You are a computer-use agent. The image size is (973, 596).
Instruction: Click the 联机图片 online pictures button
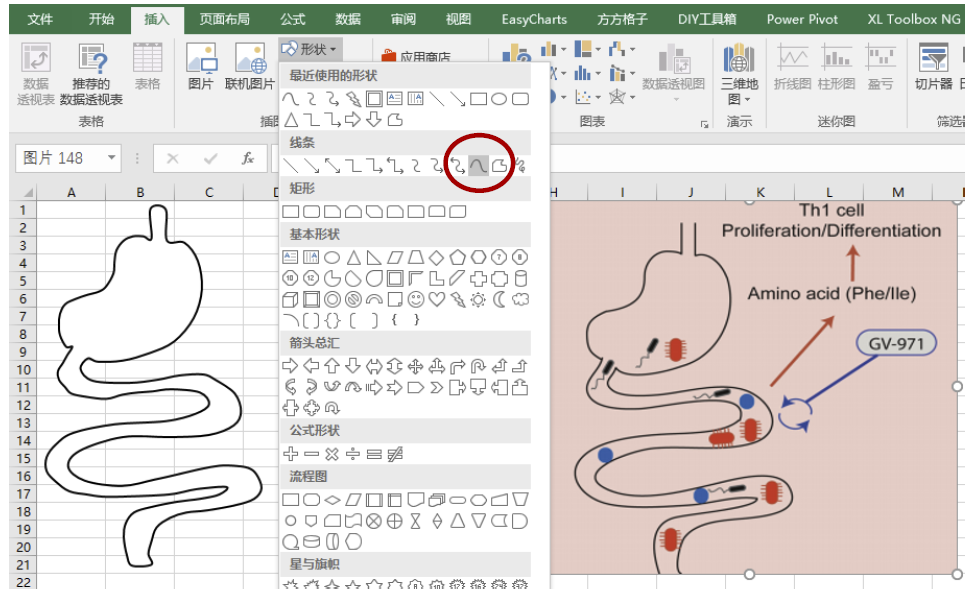click(x=249, y=66)
